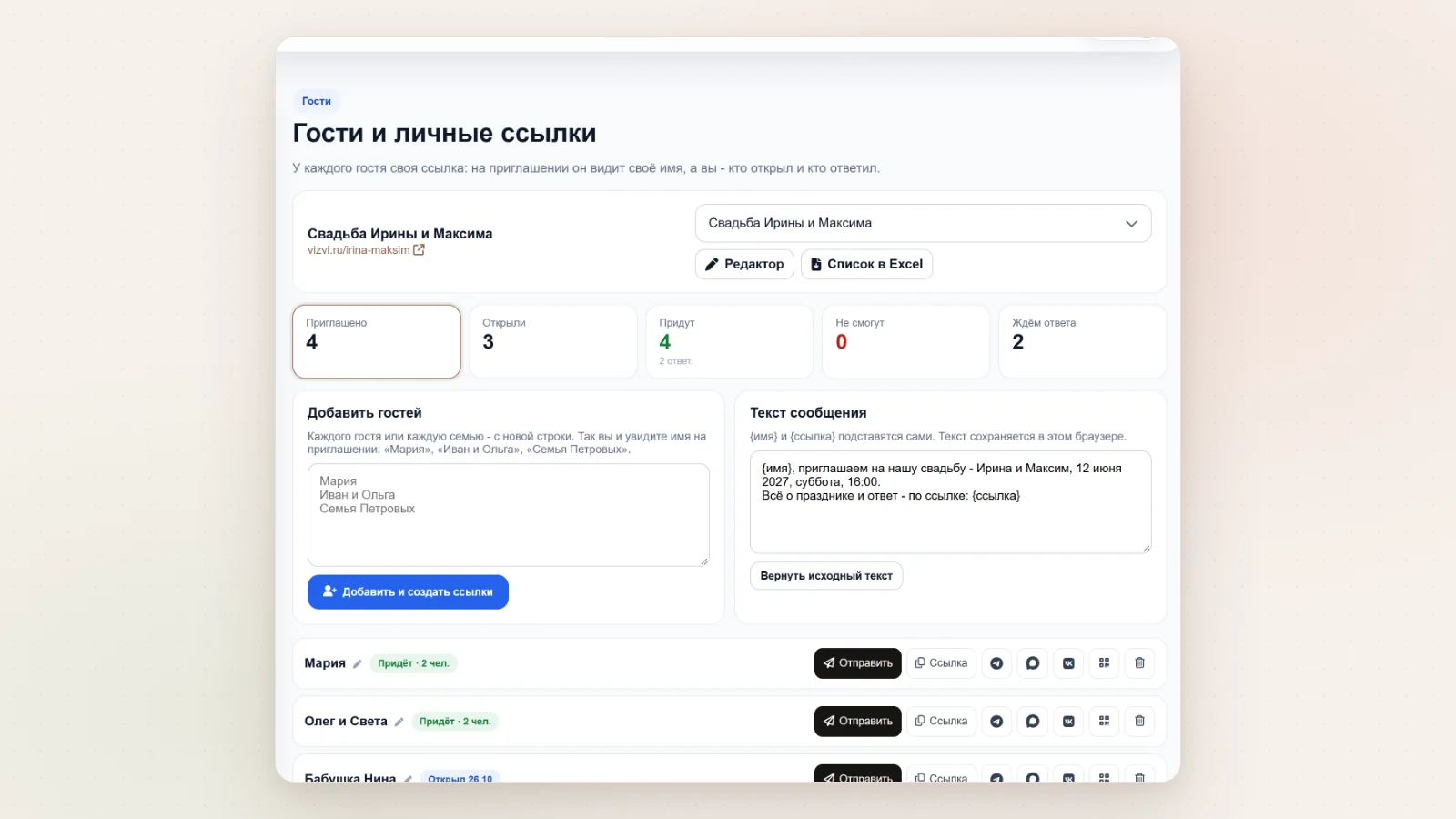Share Олег и Света link via VK
Screen dimensions: 1456x819
1068,722
